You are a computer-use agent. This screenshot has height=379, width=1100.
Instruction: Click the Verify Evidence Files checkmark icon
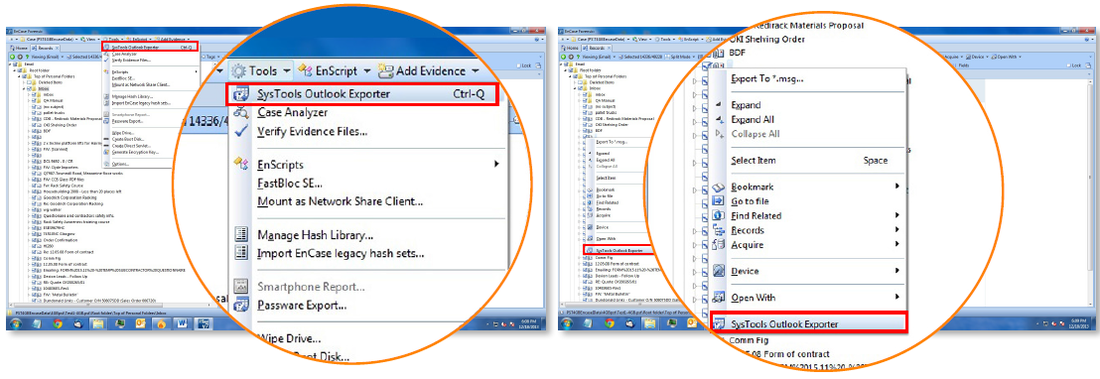click(241, 131)
